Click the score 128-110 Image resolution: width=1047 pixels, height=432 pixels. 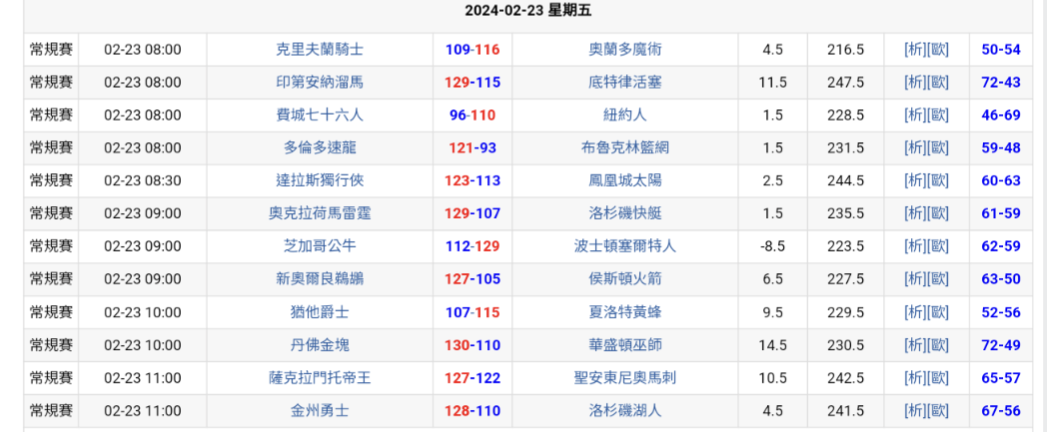(473, 411)
